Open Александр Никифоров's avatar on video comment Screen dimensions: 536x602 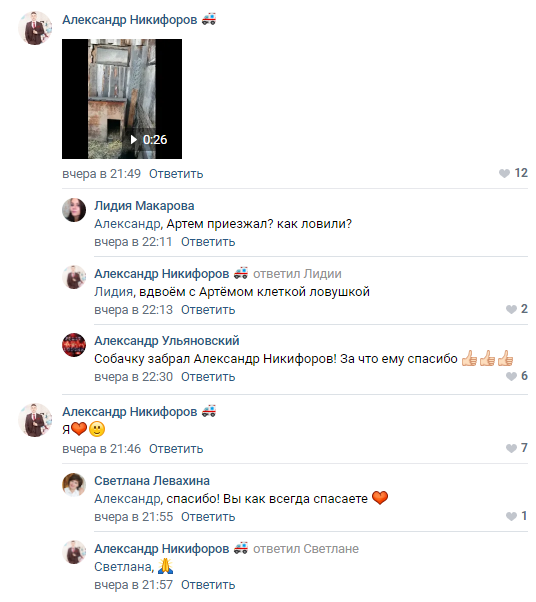coord(35,28)
